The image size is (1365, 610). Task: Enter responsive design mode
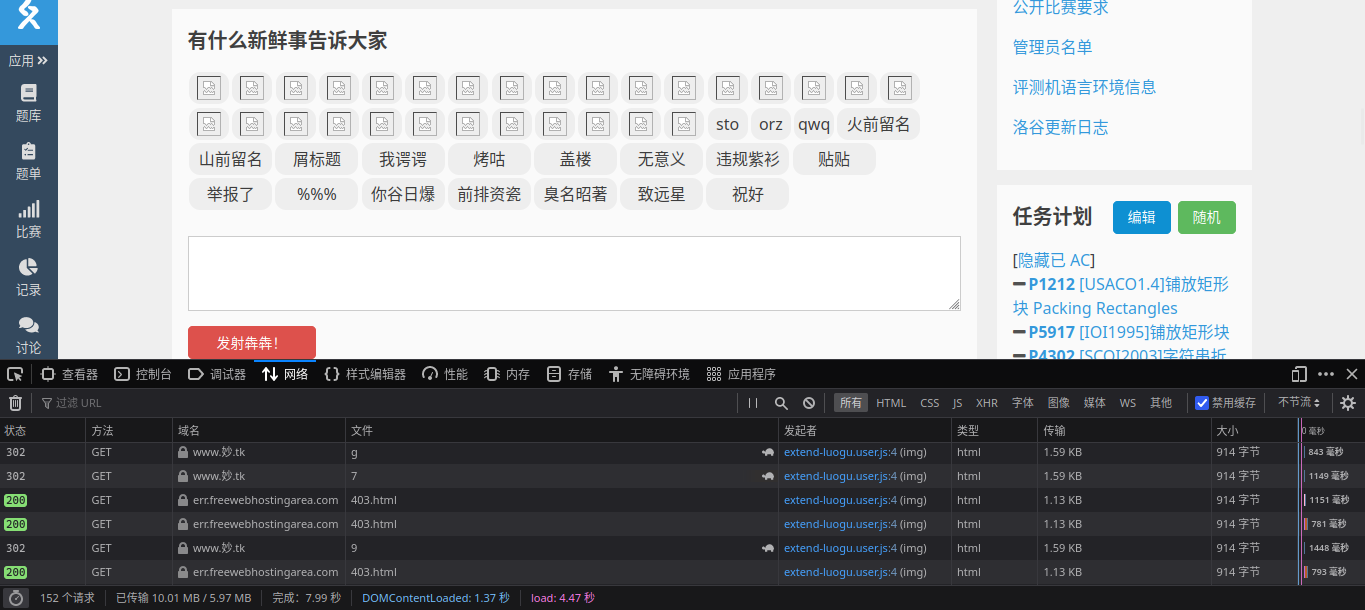pos(1298,373)
